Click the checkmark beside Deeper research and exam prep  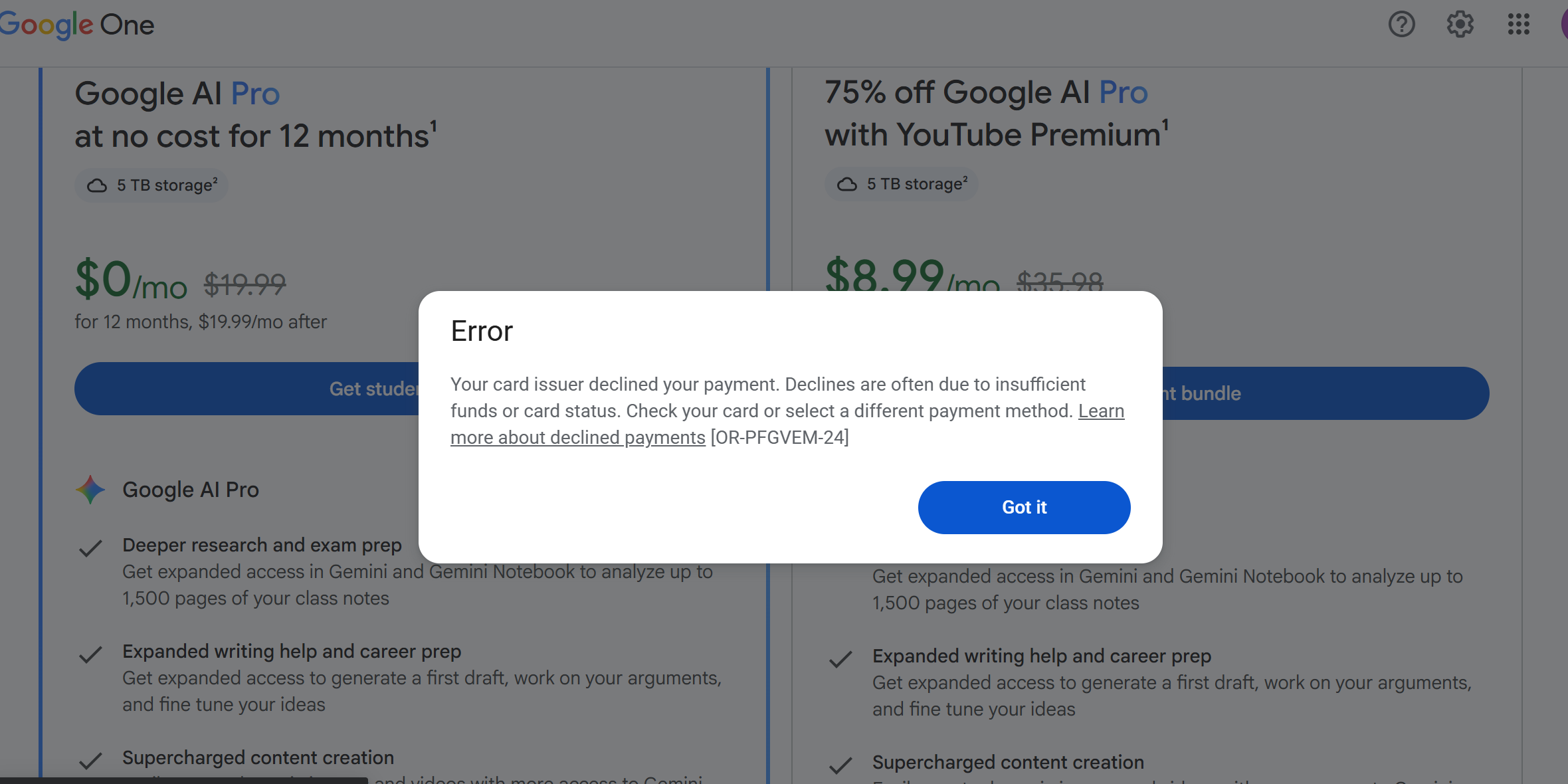(x=90, y=548)
